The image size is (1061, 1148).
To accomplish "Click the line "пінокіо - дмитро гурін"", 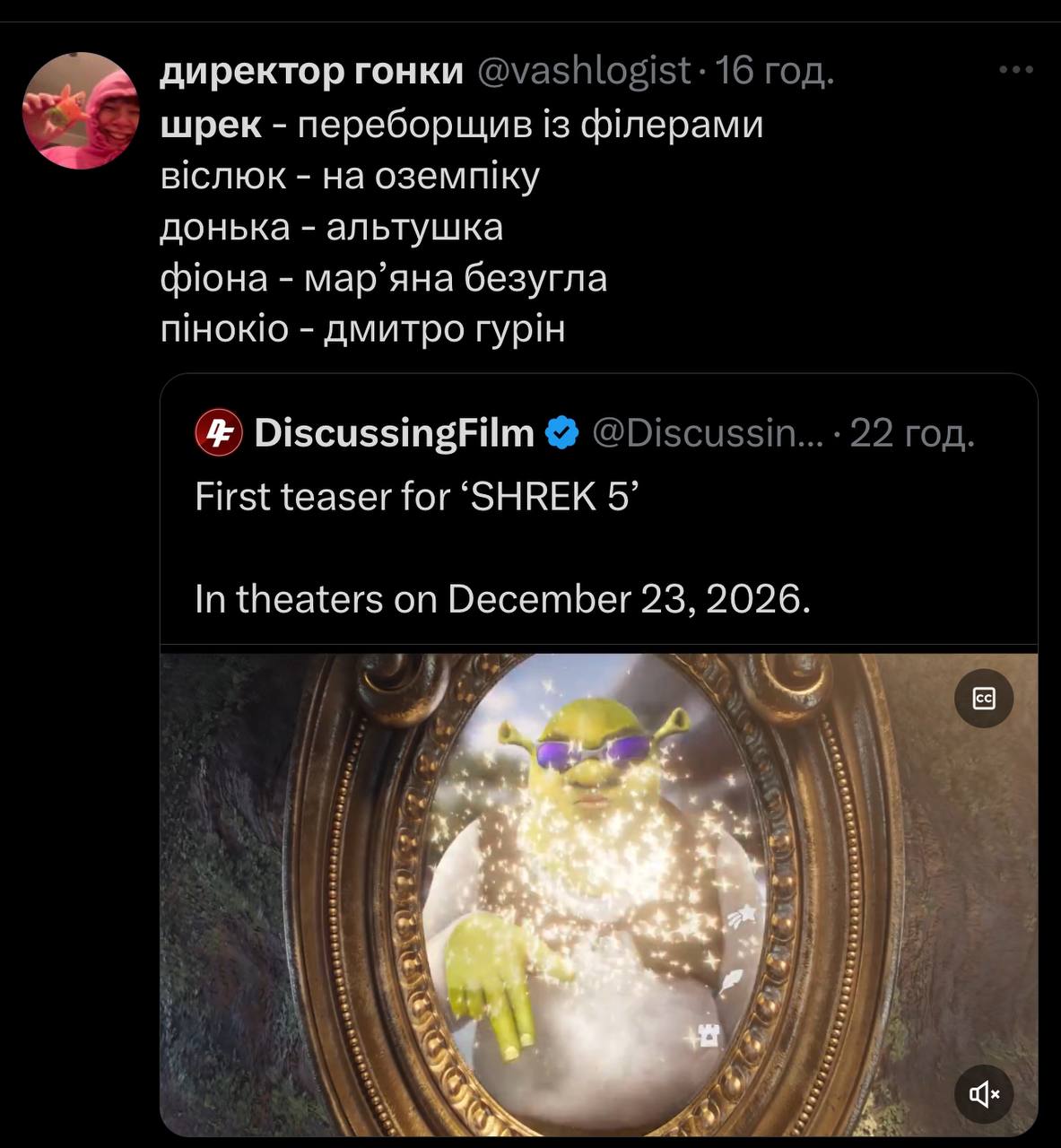I will coord(363,329).
